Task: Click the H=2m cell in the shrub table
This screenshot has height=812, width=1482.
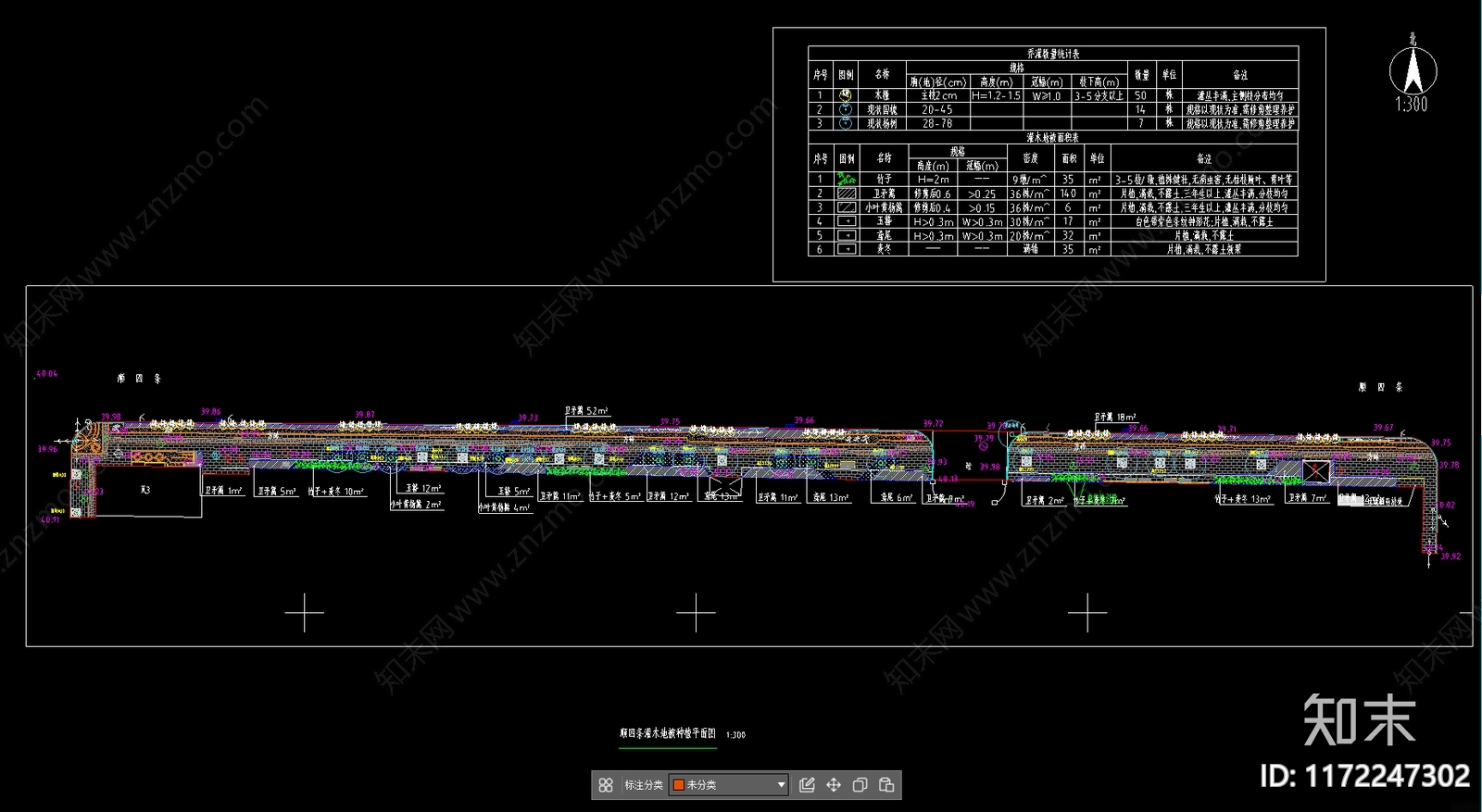Action: [933, 180]
